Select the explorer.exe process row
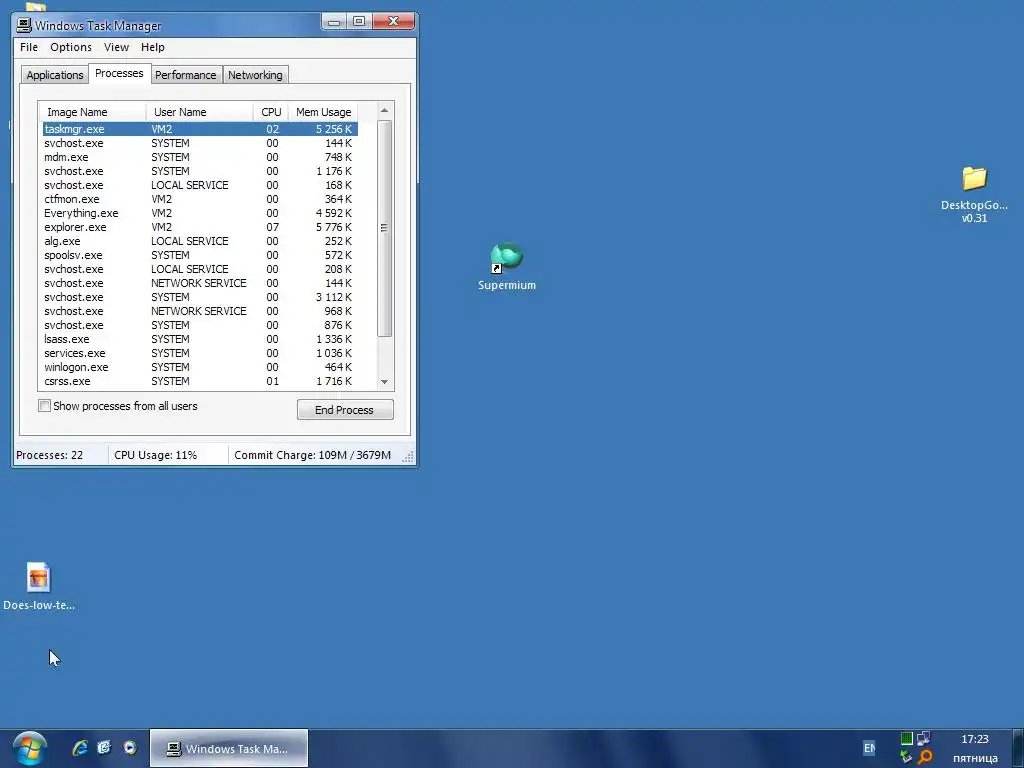This screenshot has width=1024, height=768. [x=200, y=227]
